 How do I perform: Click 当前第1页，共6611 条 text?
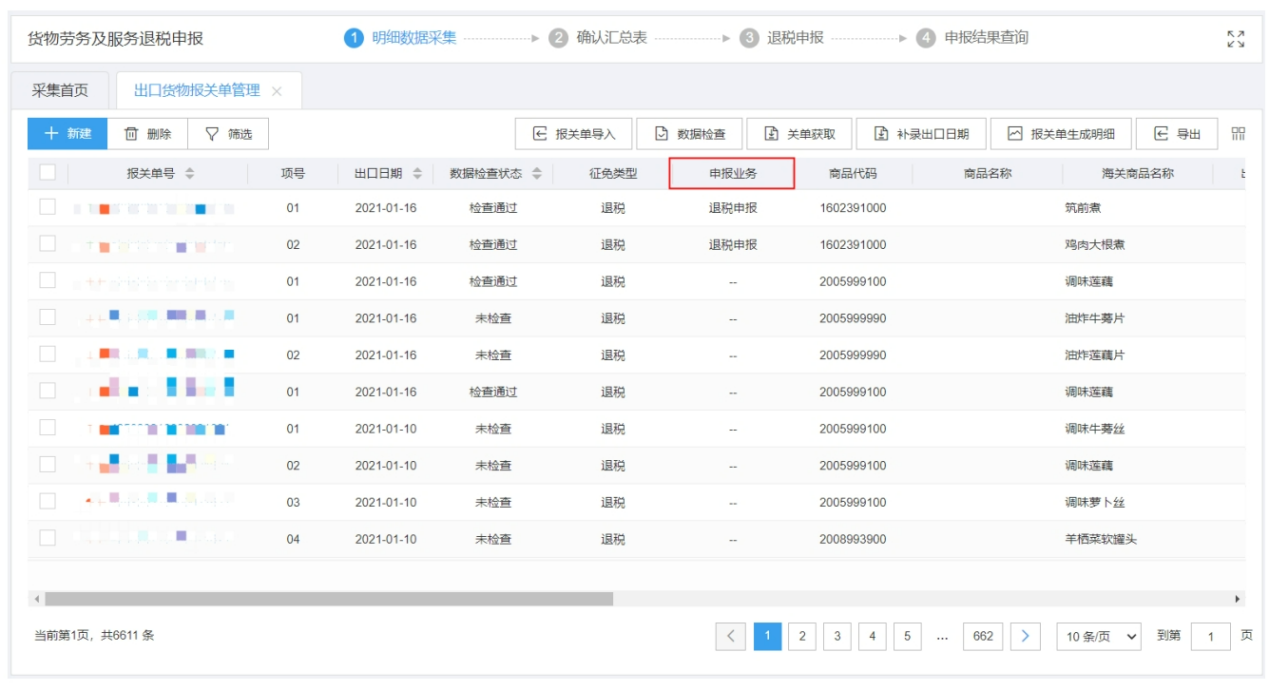pos(94,635)
